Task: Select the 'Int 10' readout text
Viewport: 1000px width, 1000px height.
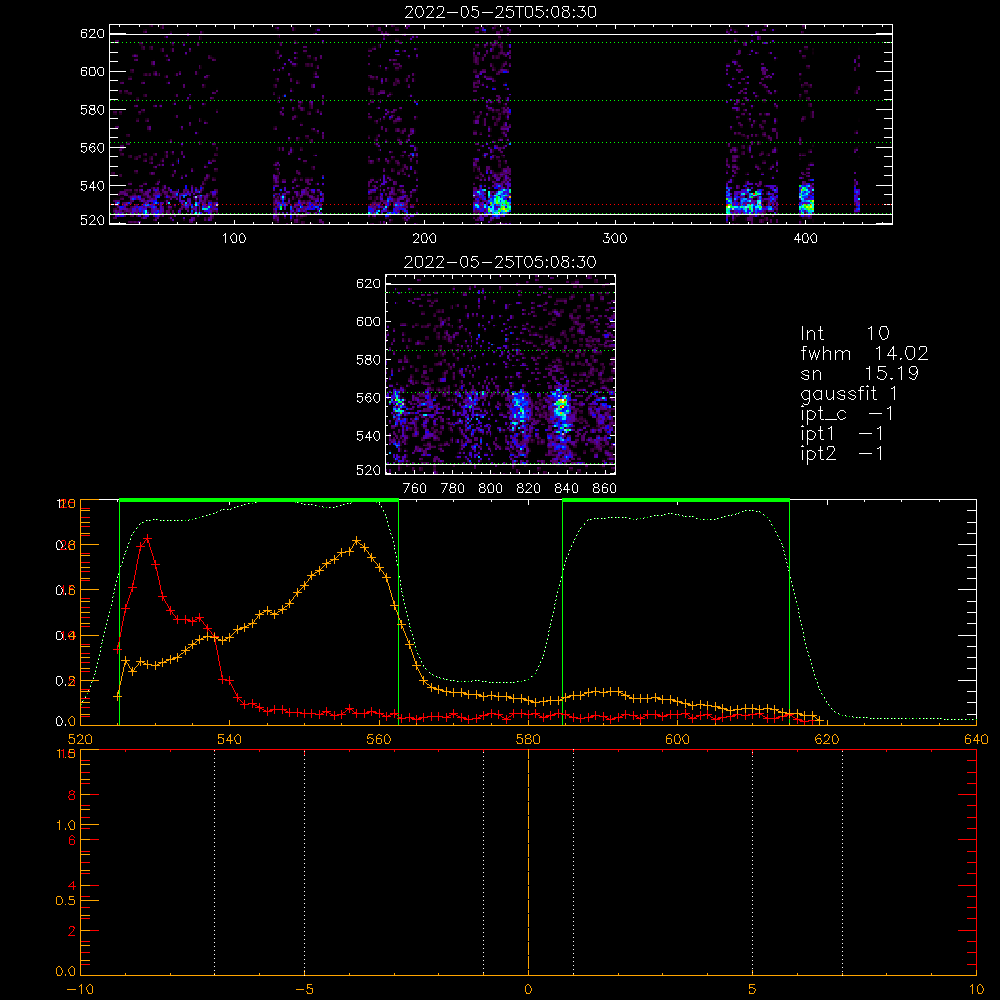Action: 844,333
